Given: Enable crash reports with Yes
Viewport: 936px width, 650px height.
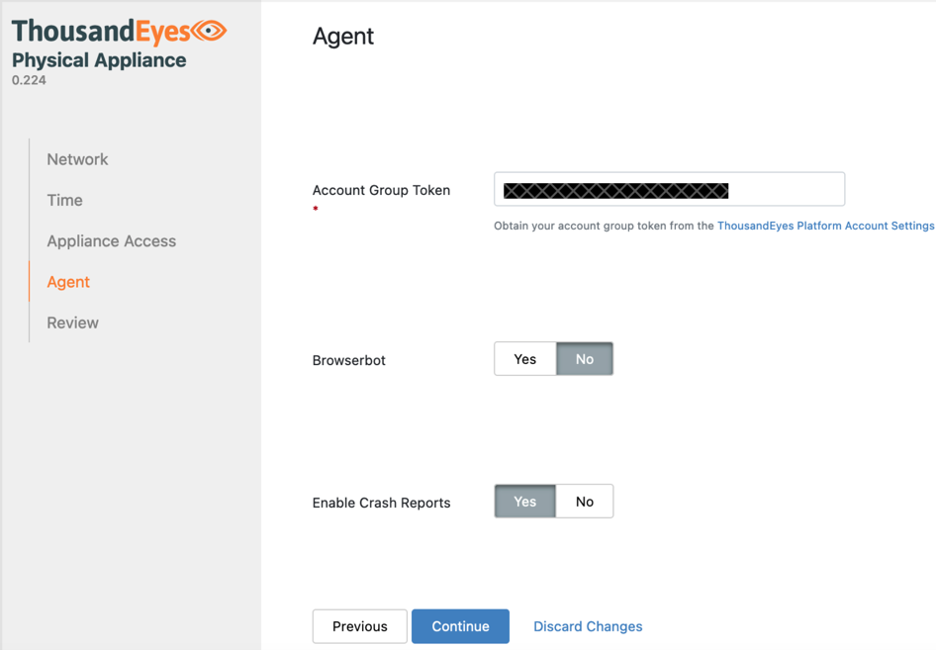Looking at the screenshot, I should point(525,501).
